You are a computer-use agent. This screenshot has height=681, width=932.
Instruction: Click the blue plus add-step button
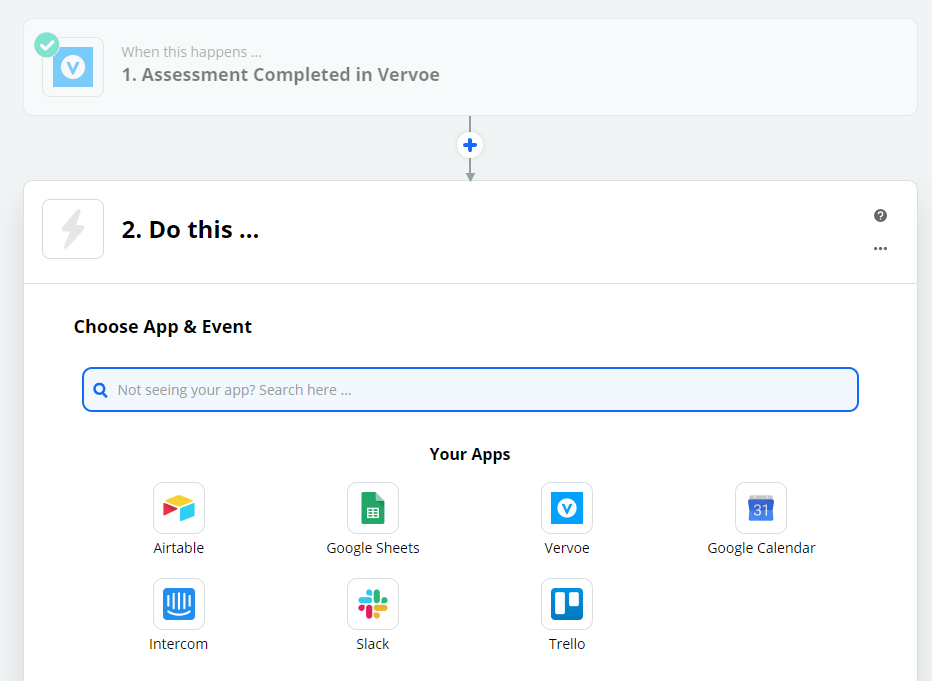(x=470, y=145)
